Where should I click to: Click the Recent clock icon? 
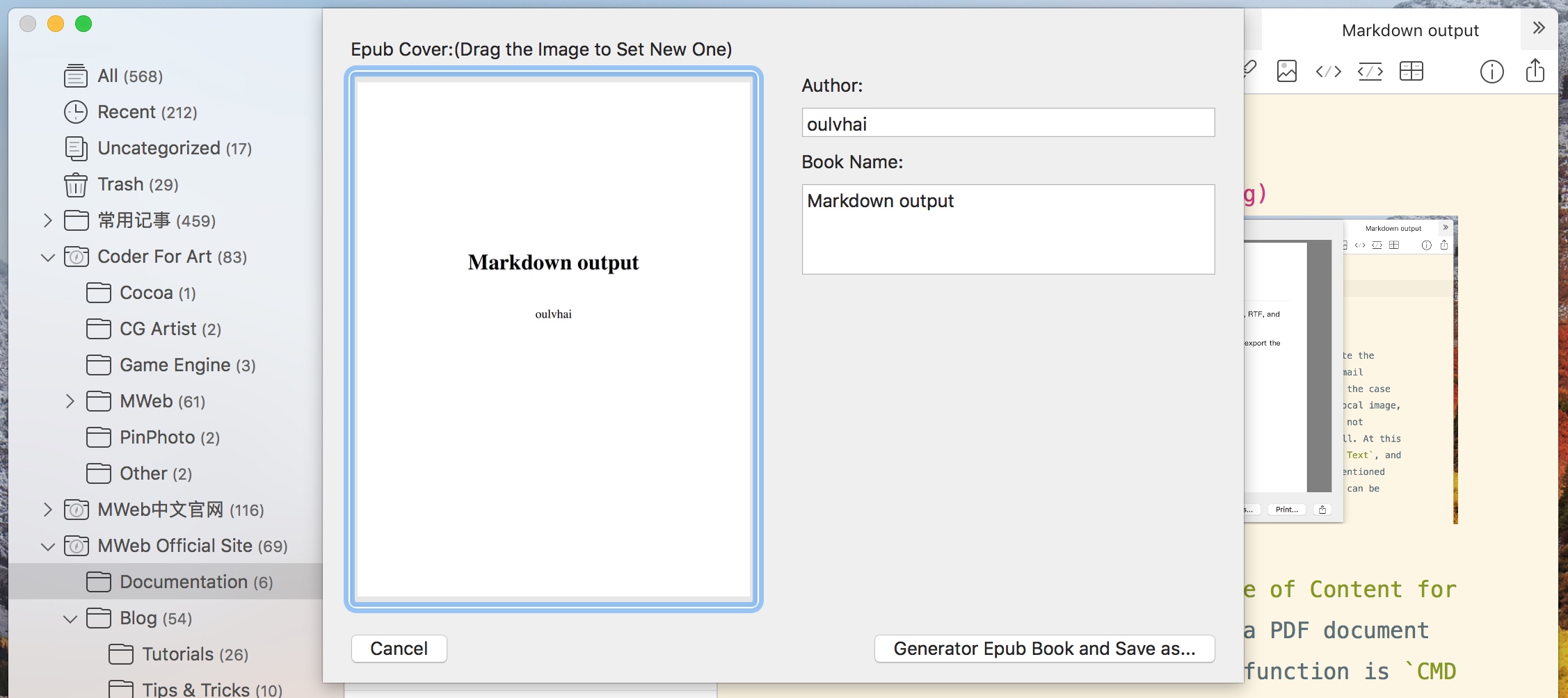[x=76, y=111]
